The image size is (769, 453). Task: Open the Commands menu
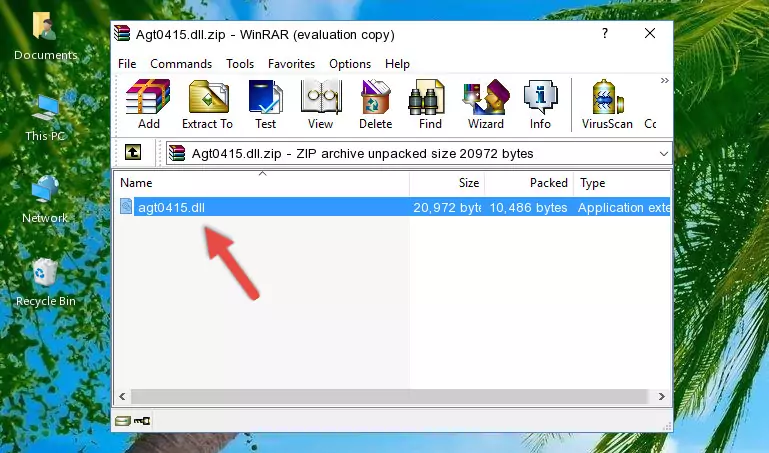[181, 64]
